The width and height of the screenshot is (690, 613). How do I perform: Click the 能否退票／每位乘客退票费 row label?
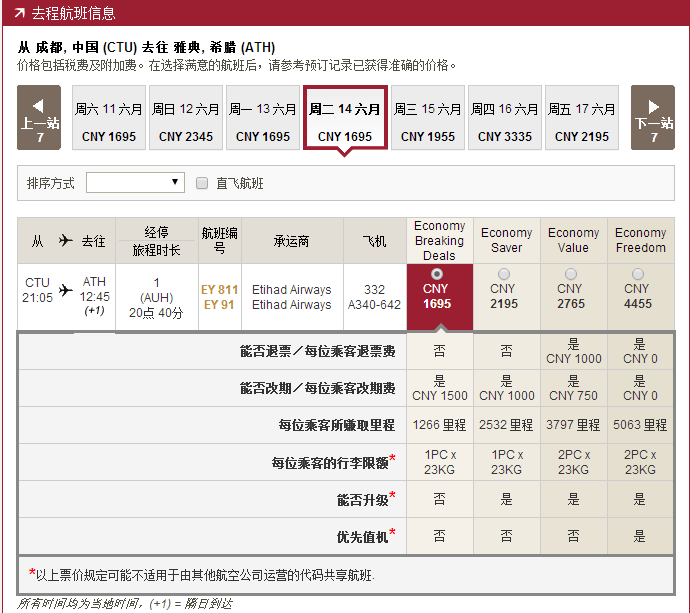pyautogui.click(x=317, y=351)
